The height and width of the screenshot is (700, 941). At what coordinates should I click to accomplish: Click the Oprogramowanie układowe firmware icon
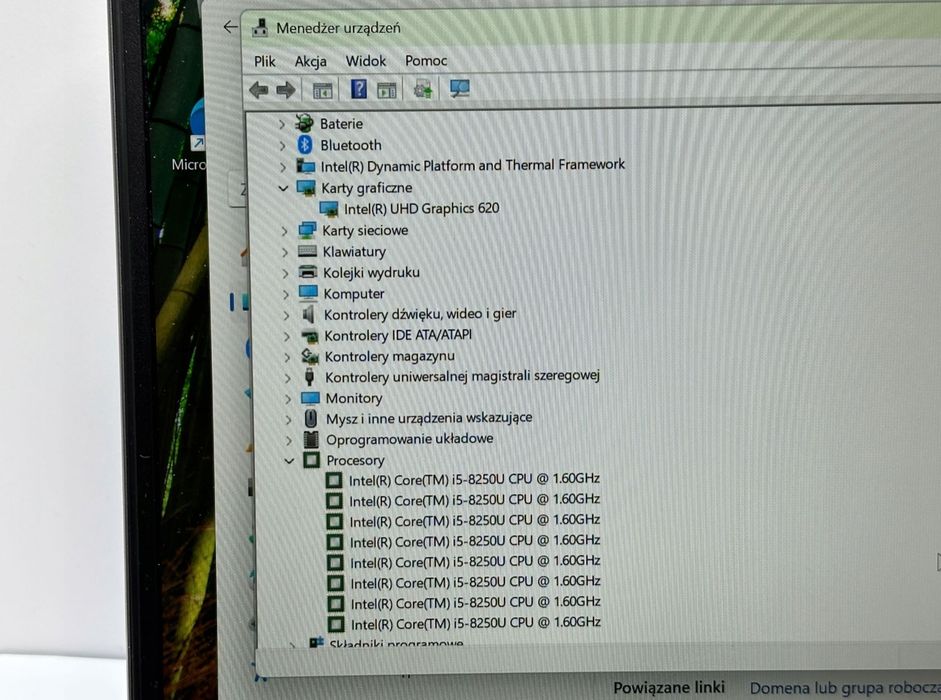coord(311,439)
